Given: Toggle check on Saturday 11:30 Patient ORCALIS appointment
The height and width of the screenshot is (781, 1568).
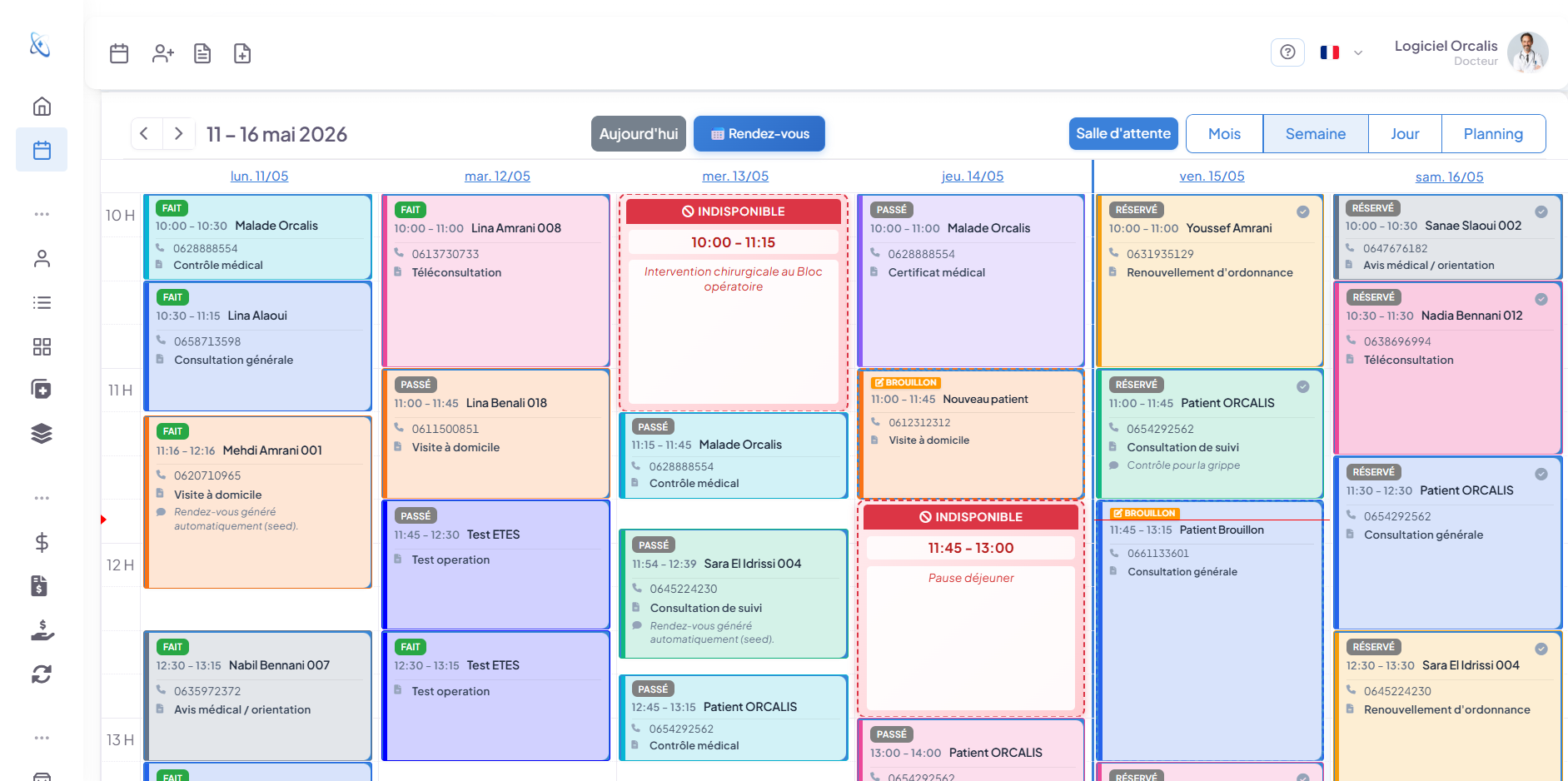Looking at the screenshot, I should (x=1541, y=474).
